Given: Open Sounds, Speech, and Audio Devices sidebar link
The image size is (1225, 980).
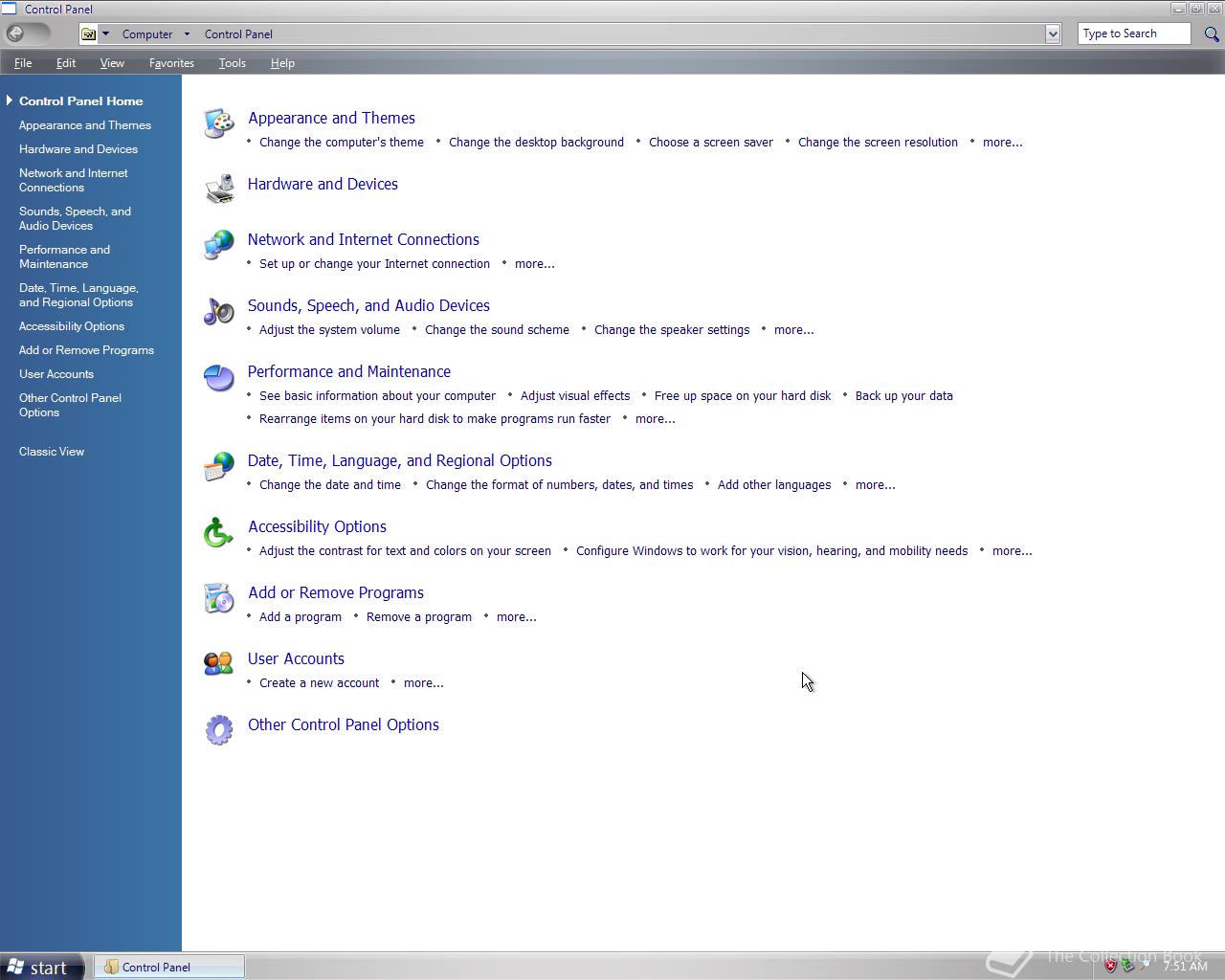Looking at the screenshot, I should 75,218.
